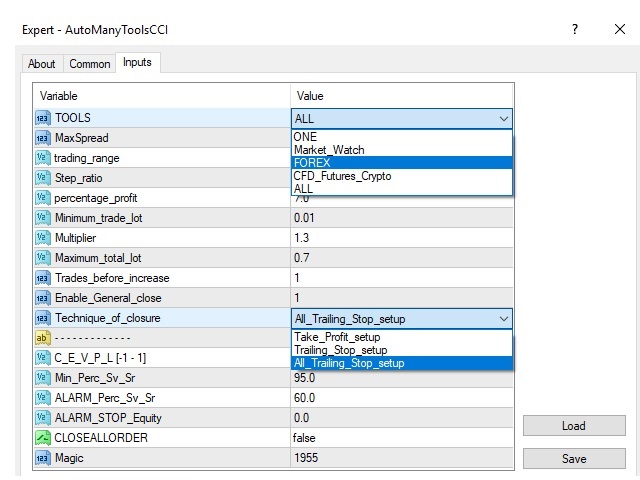
Task: Click the CLOSEALLORDER value false
Action: (402, 438)
